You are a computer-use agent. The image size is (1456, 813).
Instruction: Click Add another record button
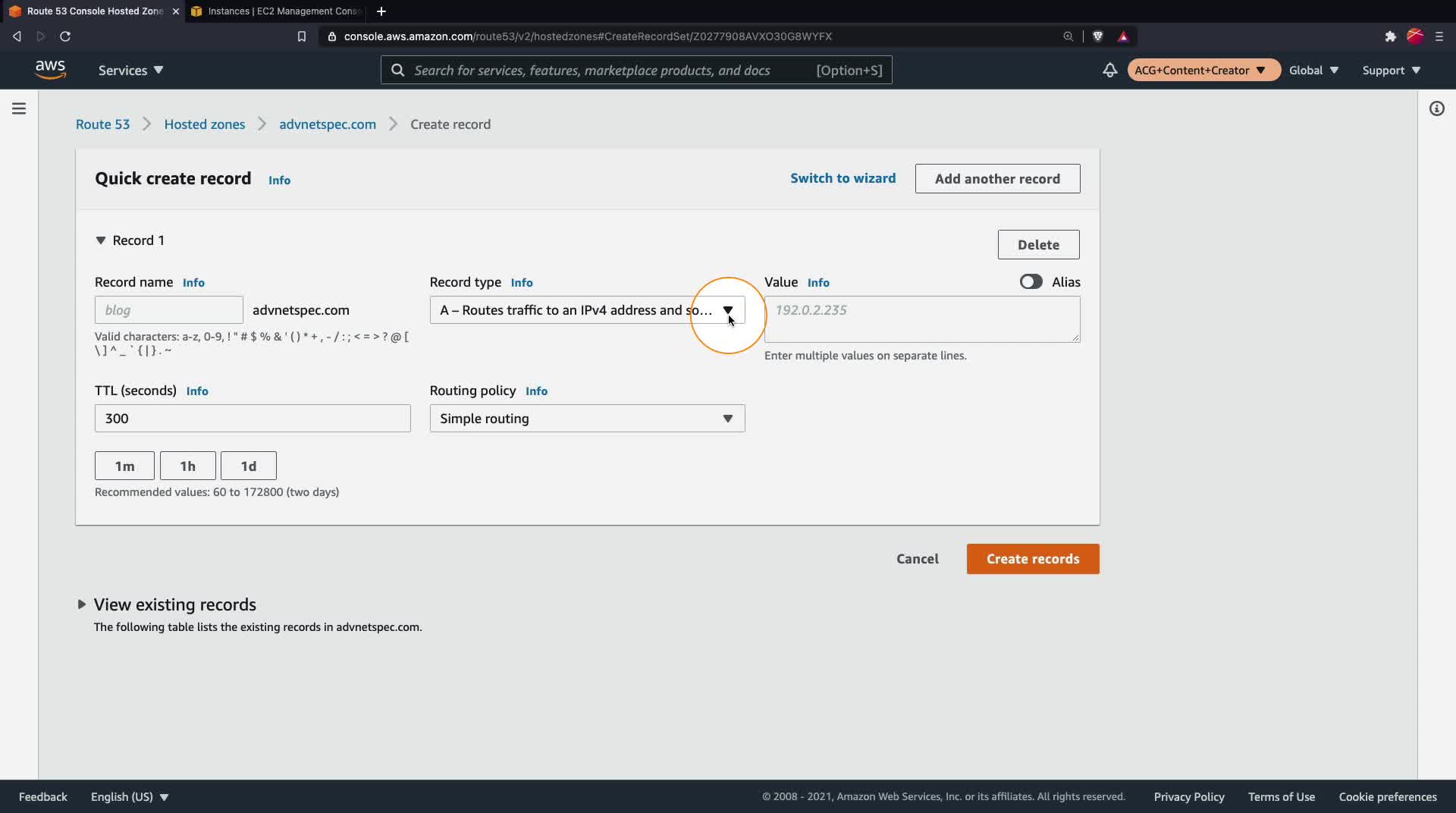997,179
